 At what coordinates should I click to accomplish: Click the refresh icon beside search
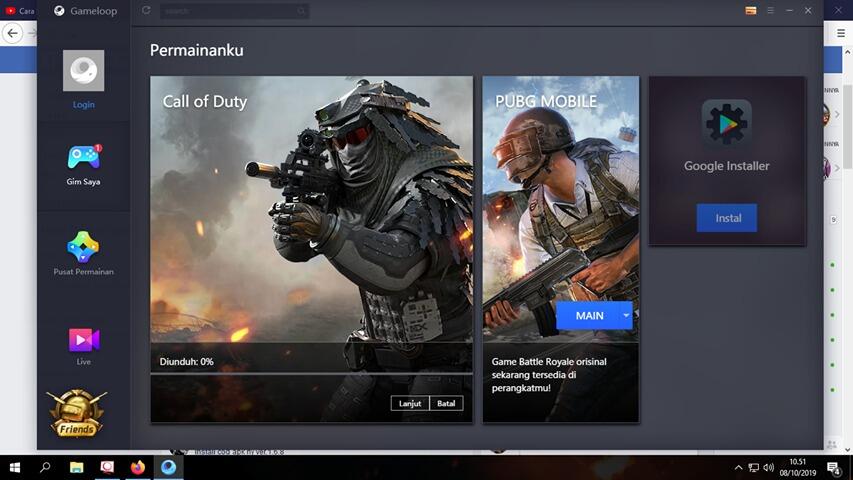tap(146, 10)
